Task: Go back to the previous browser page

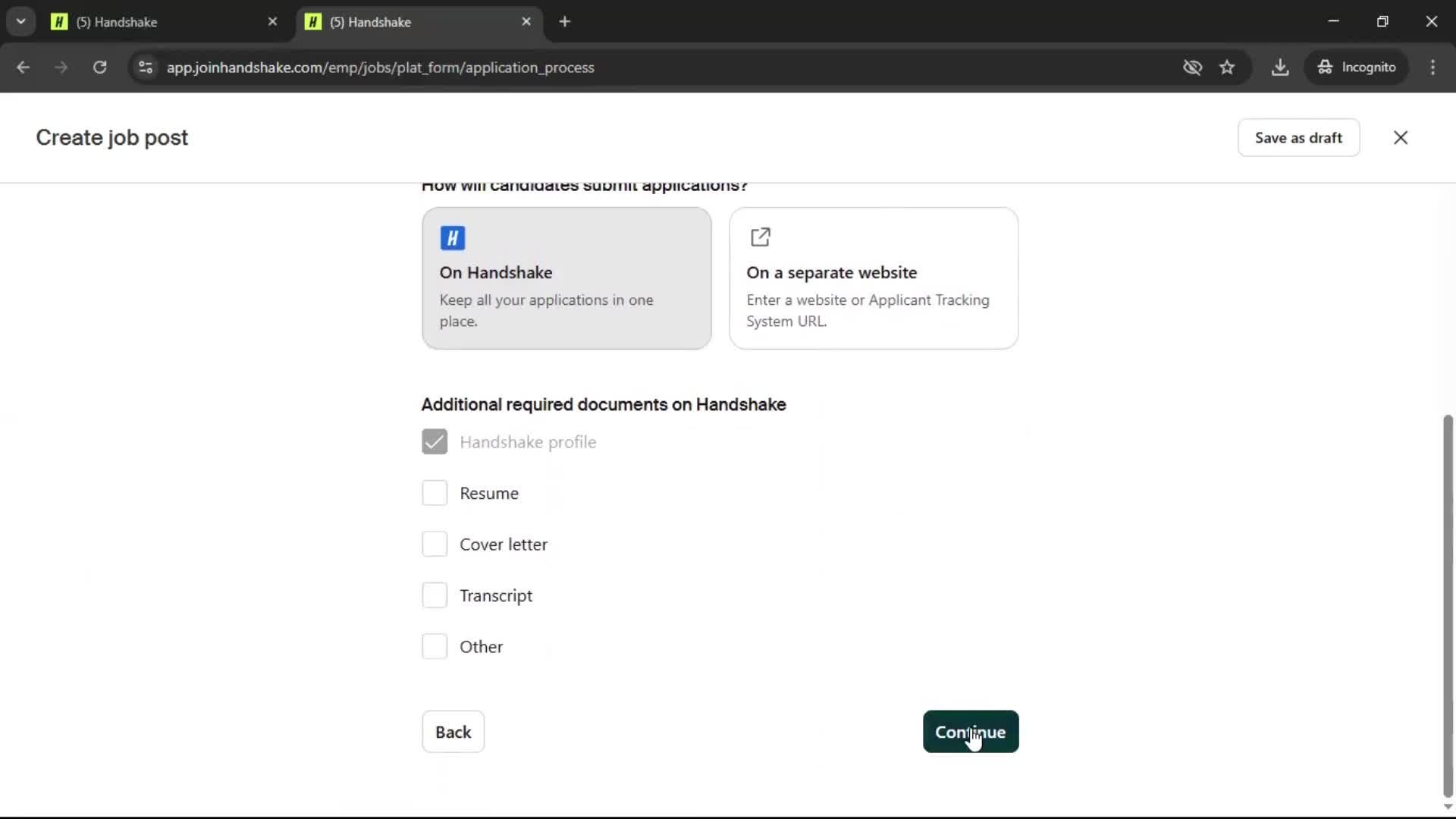Action: coord(23,67)
